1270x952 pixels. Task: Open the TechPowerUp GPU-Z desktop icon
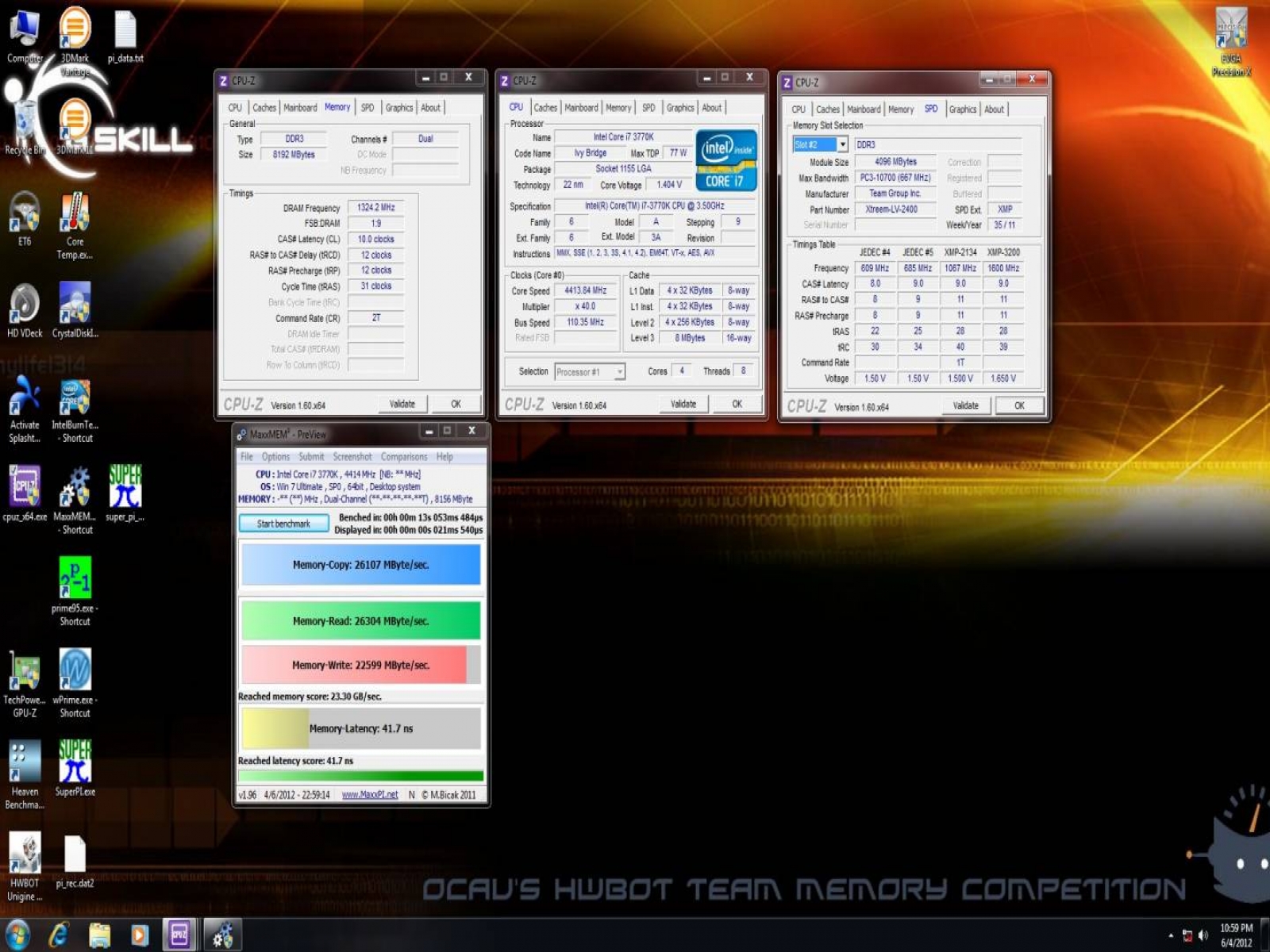[25, 684]
